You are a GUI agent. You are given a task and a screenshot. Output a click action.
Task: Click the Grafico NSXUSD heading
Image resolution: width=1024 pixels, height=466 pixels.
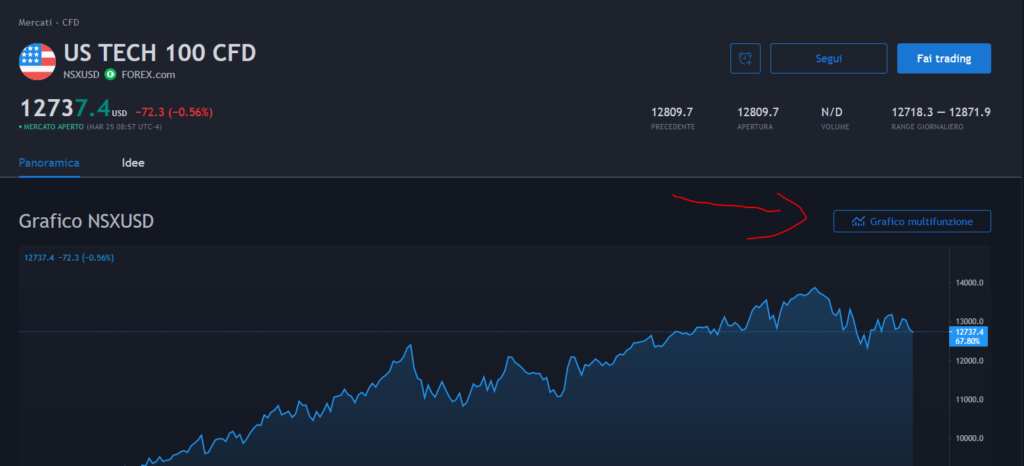coord(86,221)
